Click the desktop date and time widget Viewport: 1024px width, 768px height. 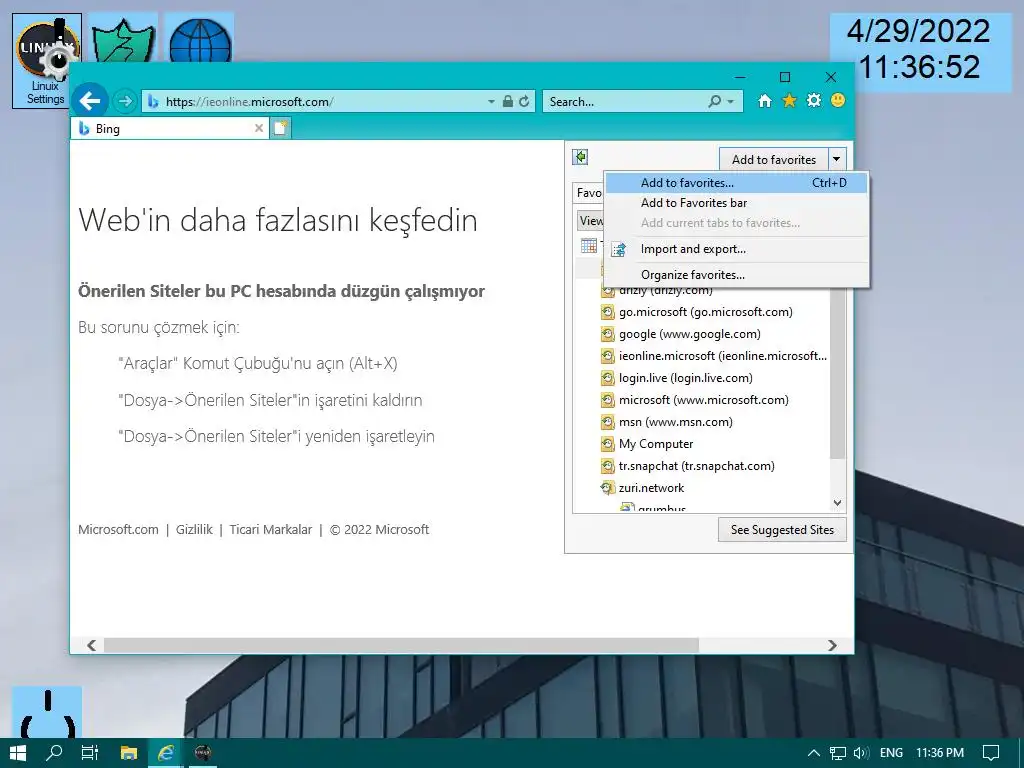pyautogui.click(x=920, y=50)
